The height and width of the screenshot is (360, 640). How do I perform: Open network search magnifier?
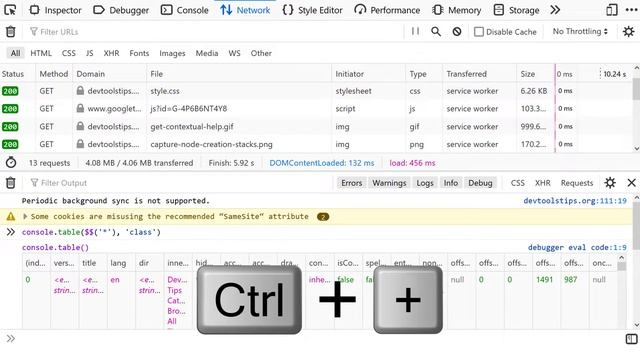436,31
